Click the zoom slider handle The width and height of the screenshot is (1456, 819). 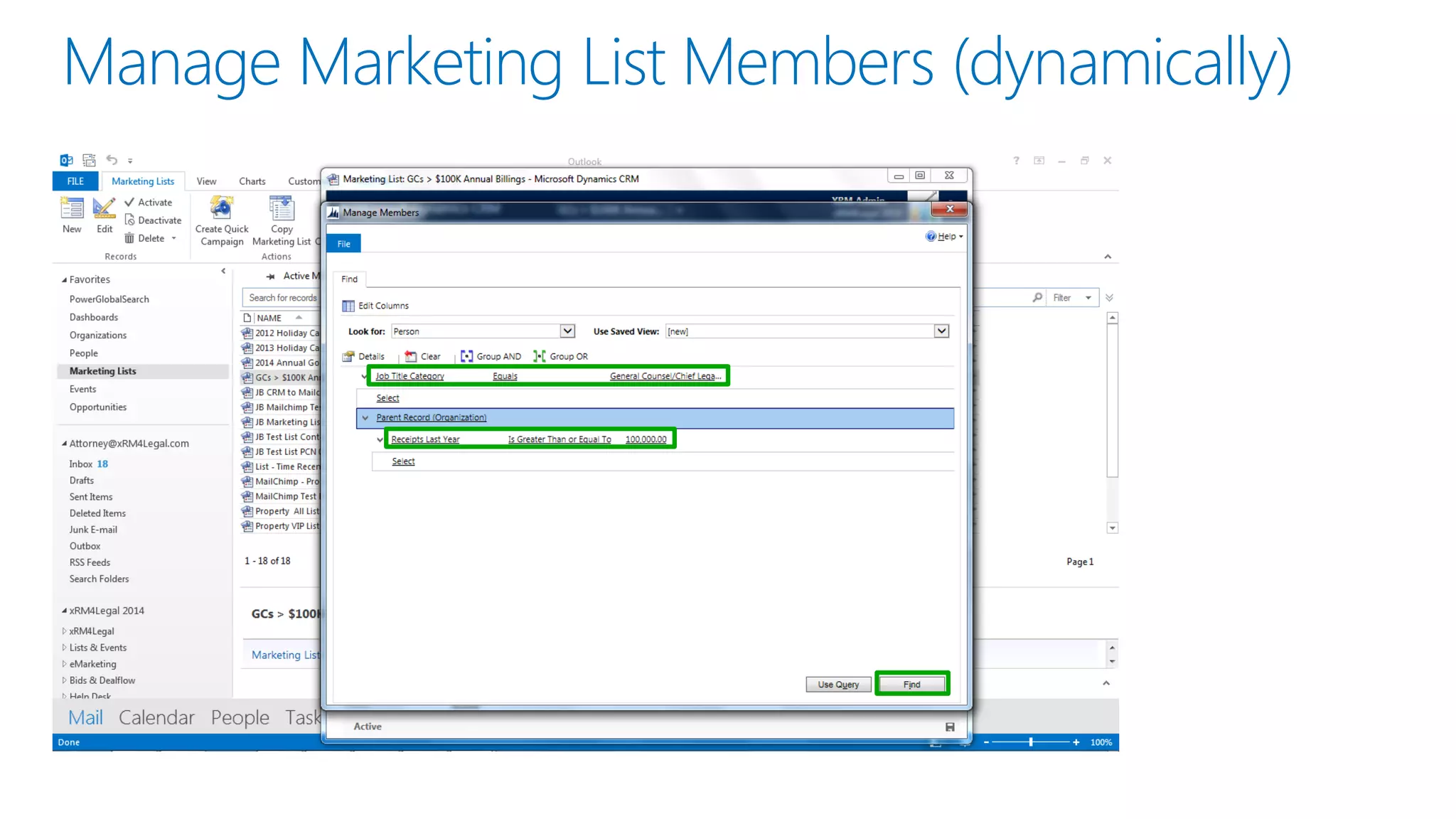click(x=1031, y=742)
